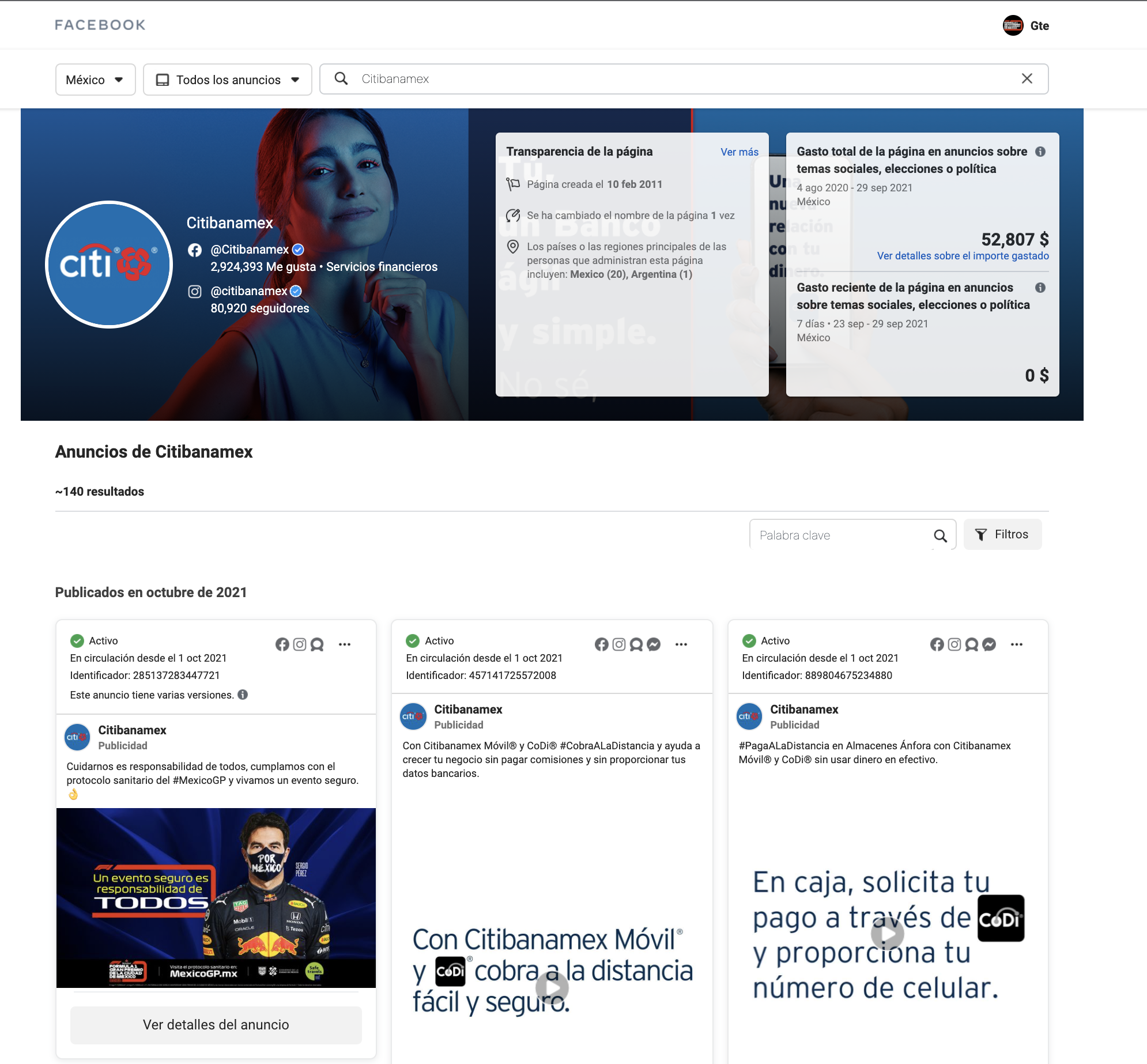
Task: Click Instagram platform icon on ad 889804675234880
Action: [954, 644]
